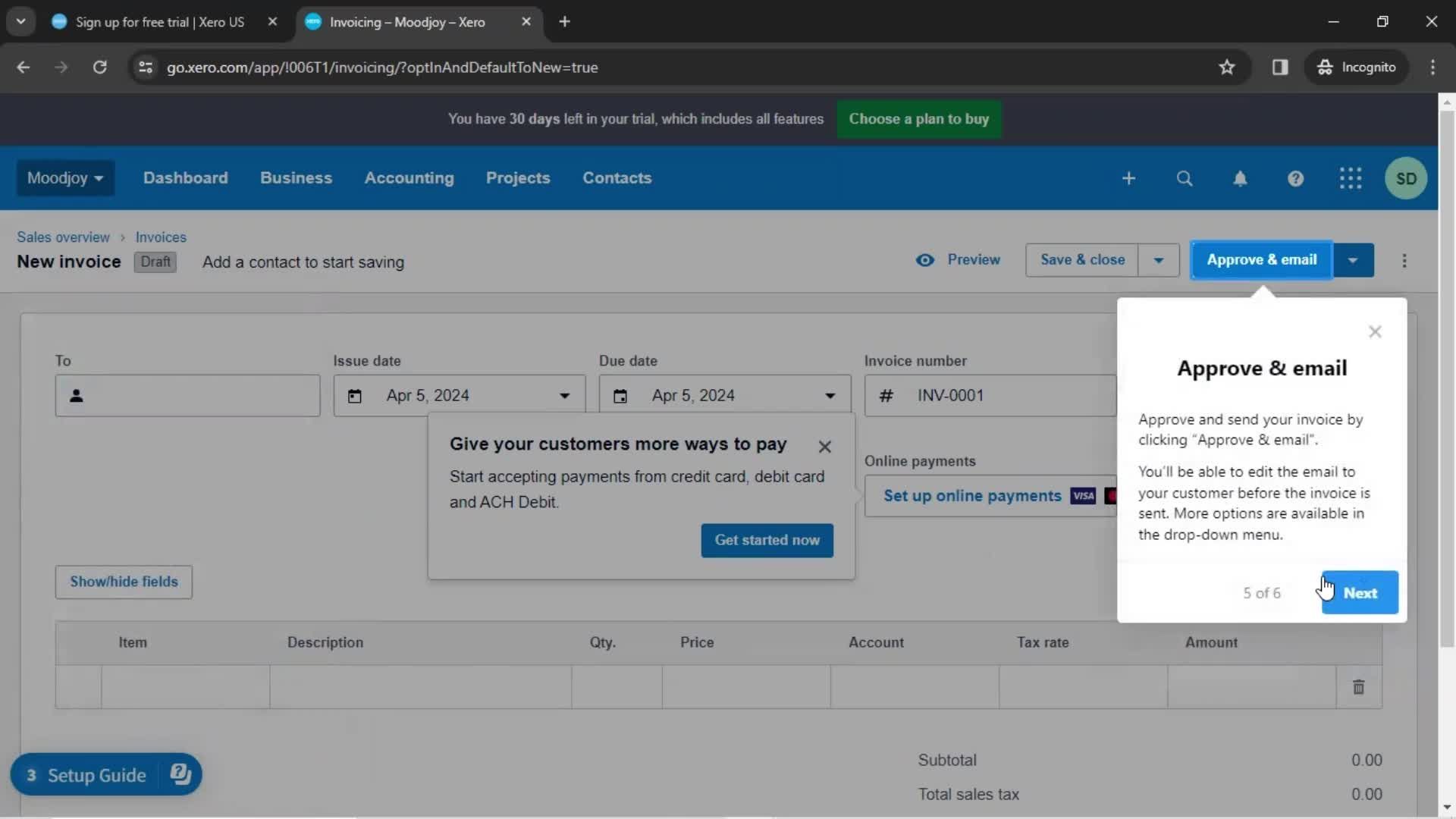
Task: Click the Account cell in the invoice row
Action: [915, 687]
